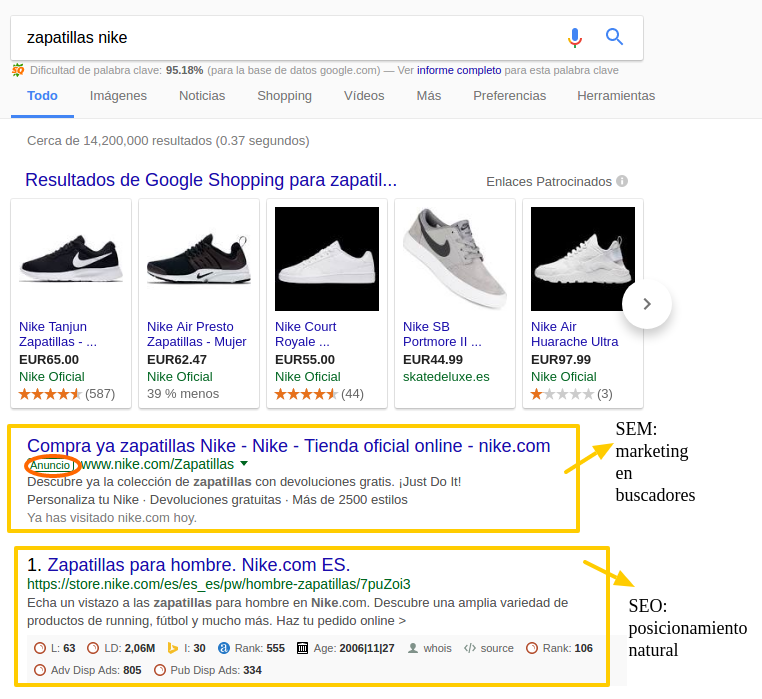The image size is (762, 699).
Task: Click the source code brackets icon
Action: coord(470,648)
